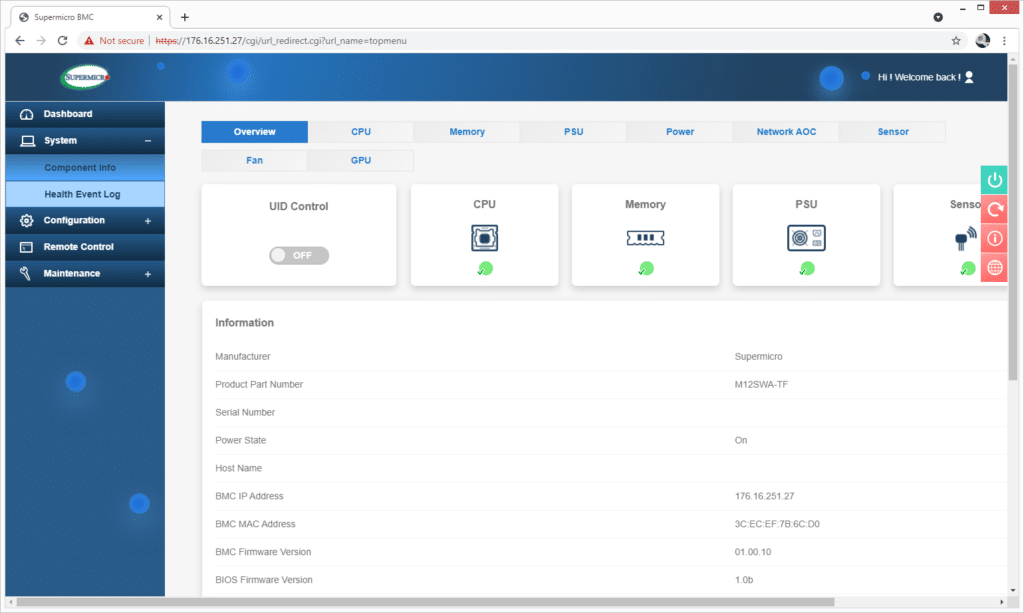
Task: Reload the page with refresh icon
Action: click(x=63, y=40)
